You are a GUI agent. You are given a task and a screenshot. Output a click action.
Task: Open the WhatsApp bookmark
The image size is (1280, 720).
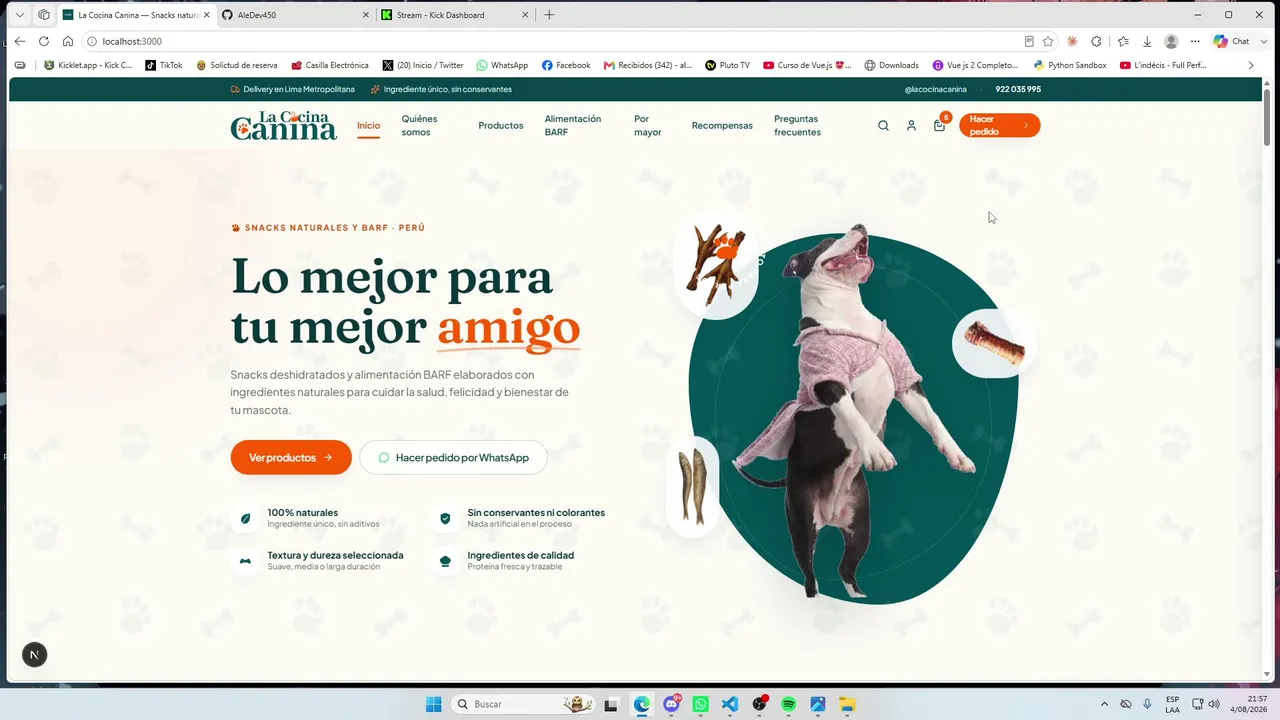[x=502, y=65]
